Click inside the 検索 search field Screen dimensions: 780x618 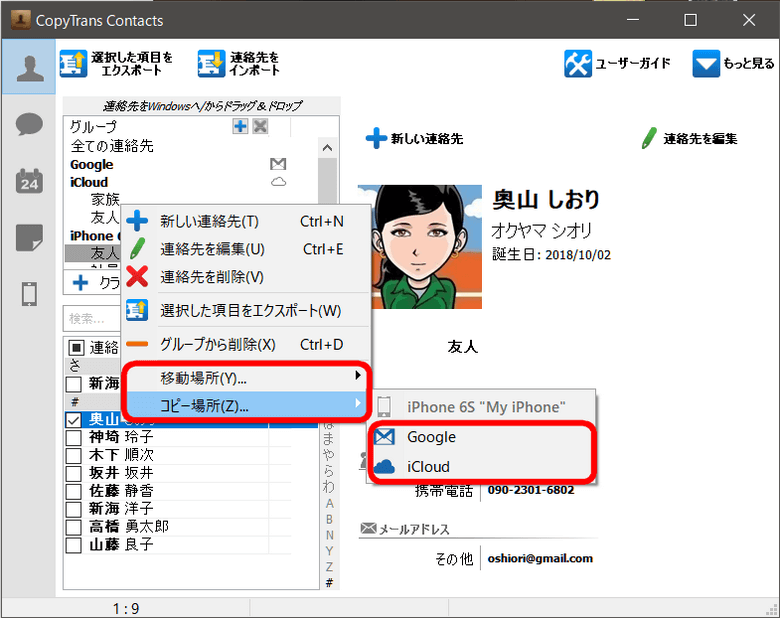point(92,318)
